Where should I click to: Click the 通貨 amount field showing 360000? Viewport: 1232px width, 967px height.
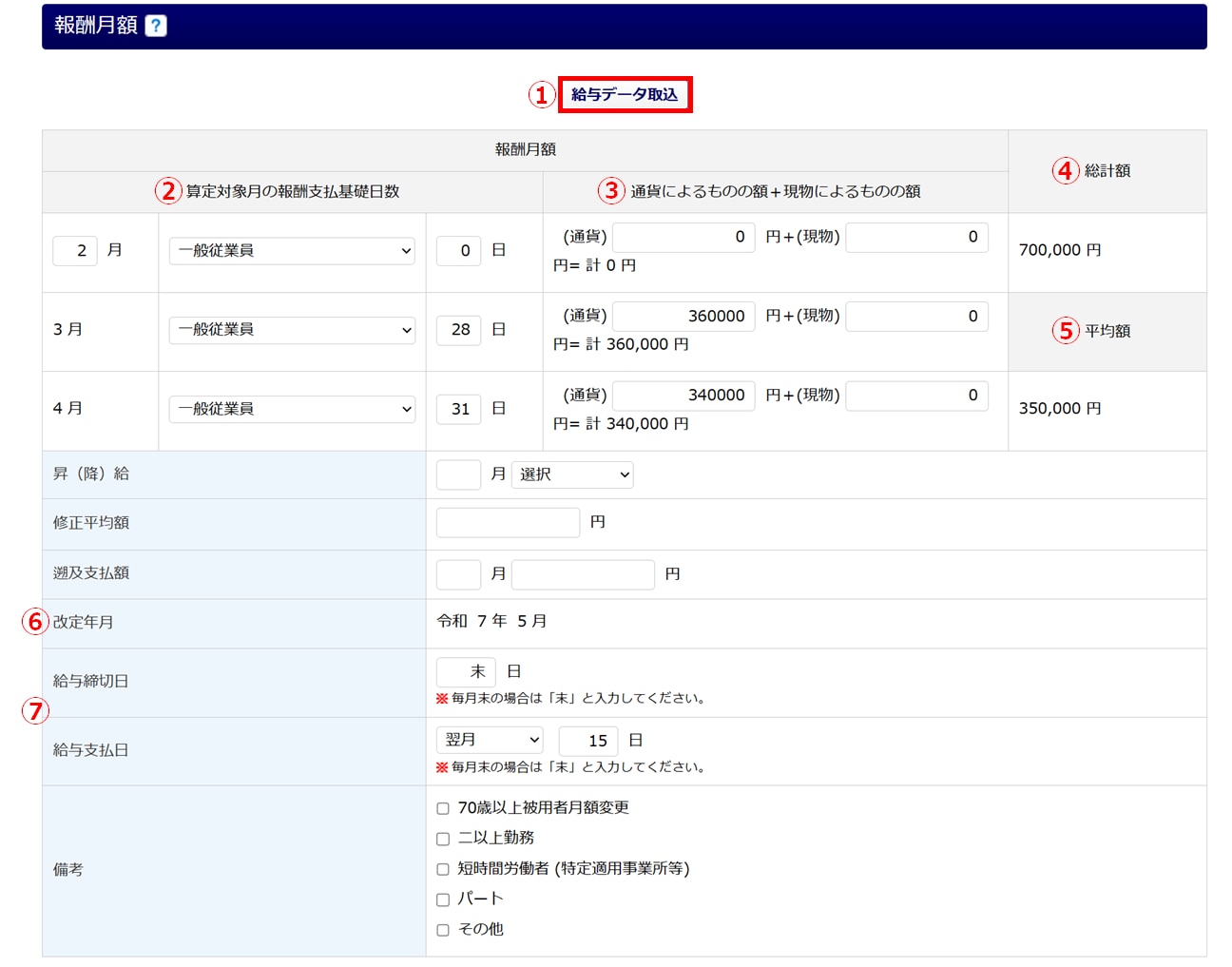(683, 316)
